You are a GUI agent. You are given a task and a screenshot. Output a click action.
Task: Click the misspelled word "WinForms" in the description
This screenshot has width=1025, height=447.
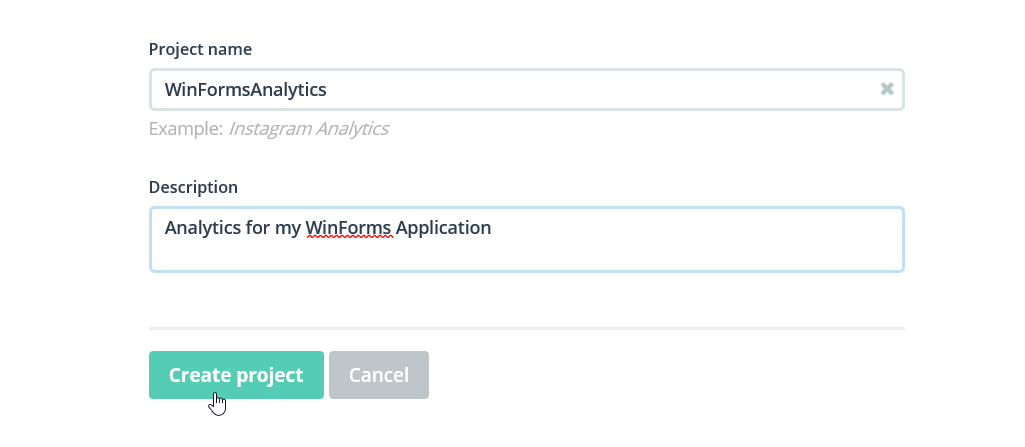point(348,227)
